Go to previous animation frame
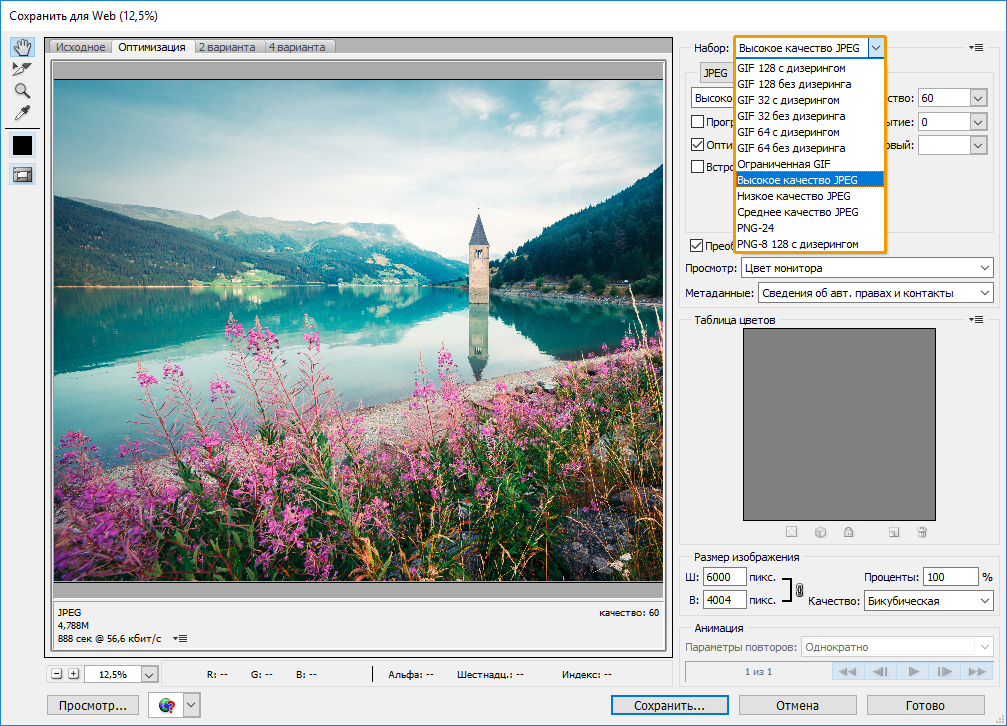Image resolution: width=1007 pixels, height=726 pixels. (x=880, y=671)
